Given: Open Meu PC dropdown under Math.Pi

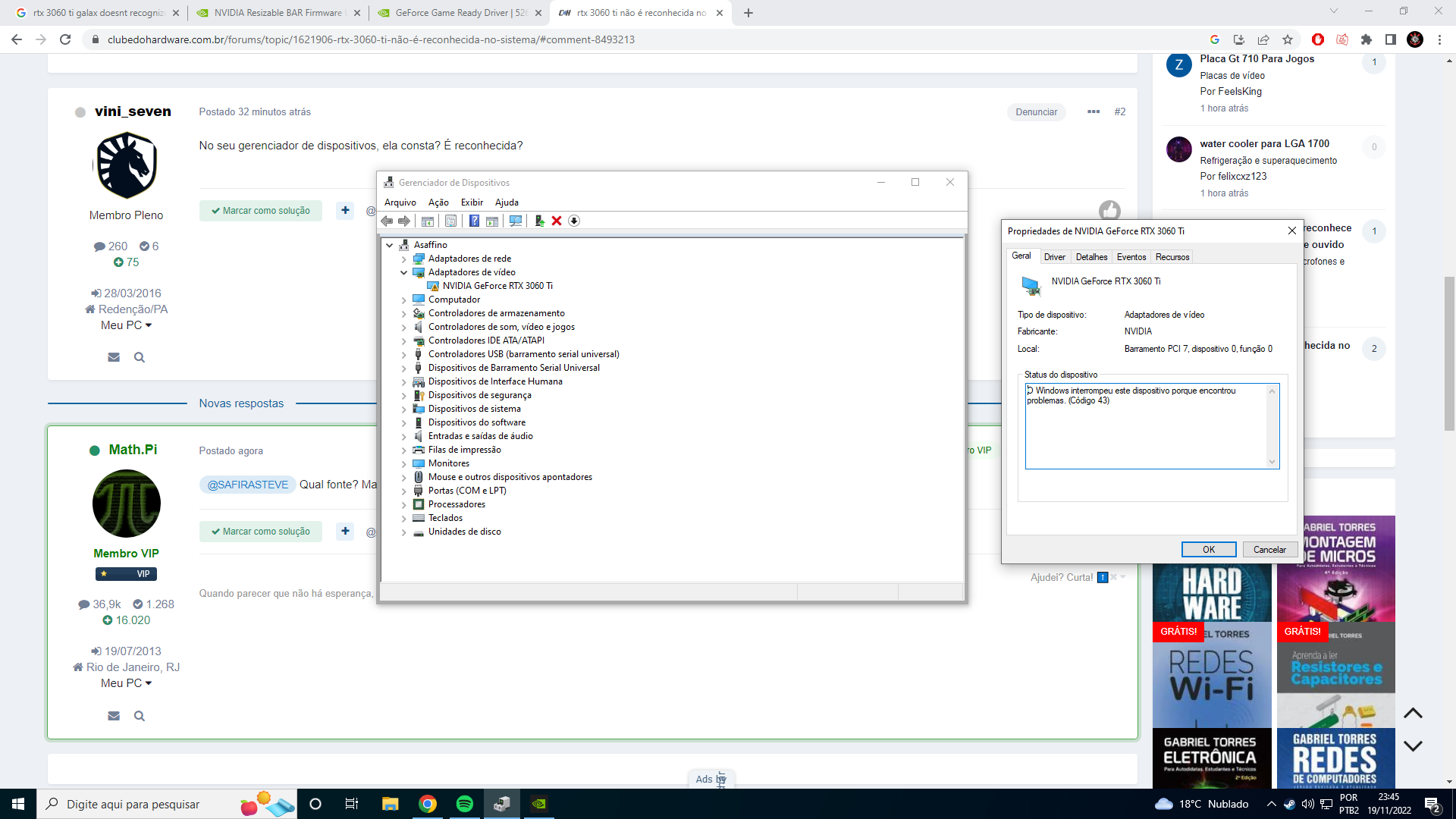Looking at the screenshot, I should pos(126,683).
